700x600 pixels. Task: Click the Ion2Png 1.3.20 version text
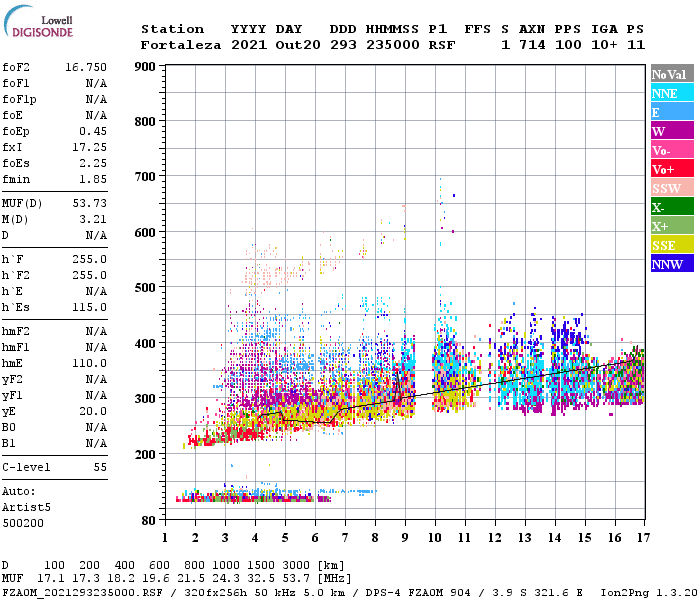(649, 593)
